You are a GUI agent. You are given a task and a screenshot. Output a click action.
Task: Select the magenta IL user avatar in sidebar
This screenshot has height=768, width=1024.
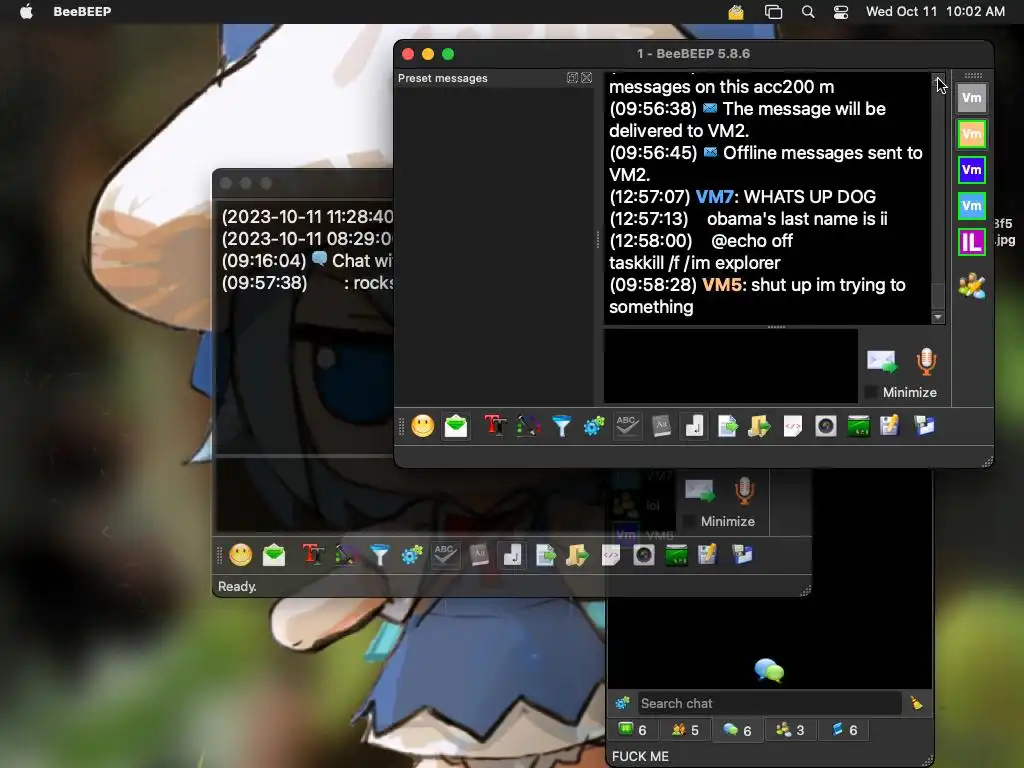pos(972,242)
